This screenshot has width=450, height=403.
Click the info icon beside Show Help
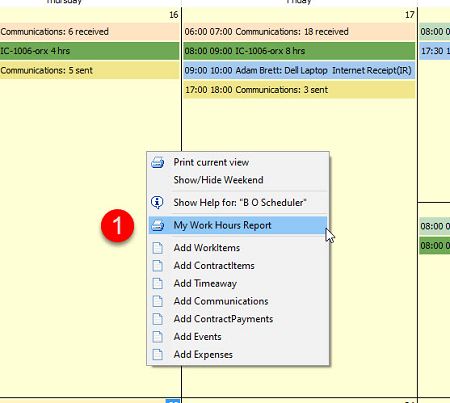[x=157, y=202]
